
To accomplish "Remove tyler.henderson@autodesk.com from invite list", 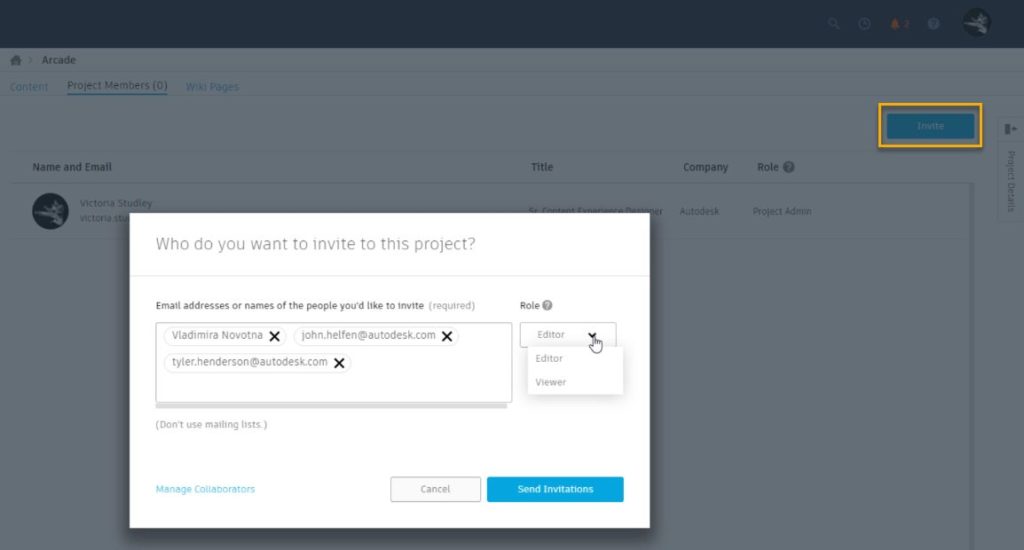I will (x=339, y=363).
